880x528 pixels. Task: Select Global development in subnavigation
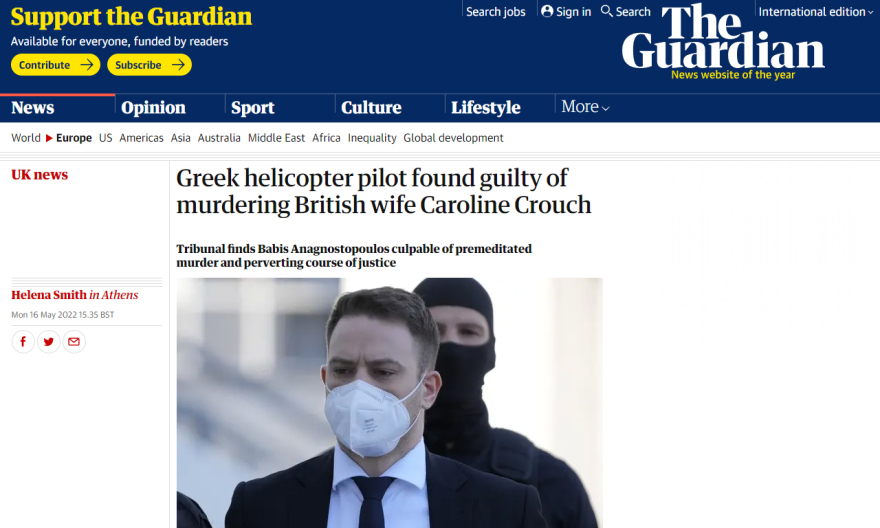click(x=453, y=138)
